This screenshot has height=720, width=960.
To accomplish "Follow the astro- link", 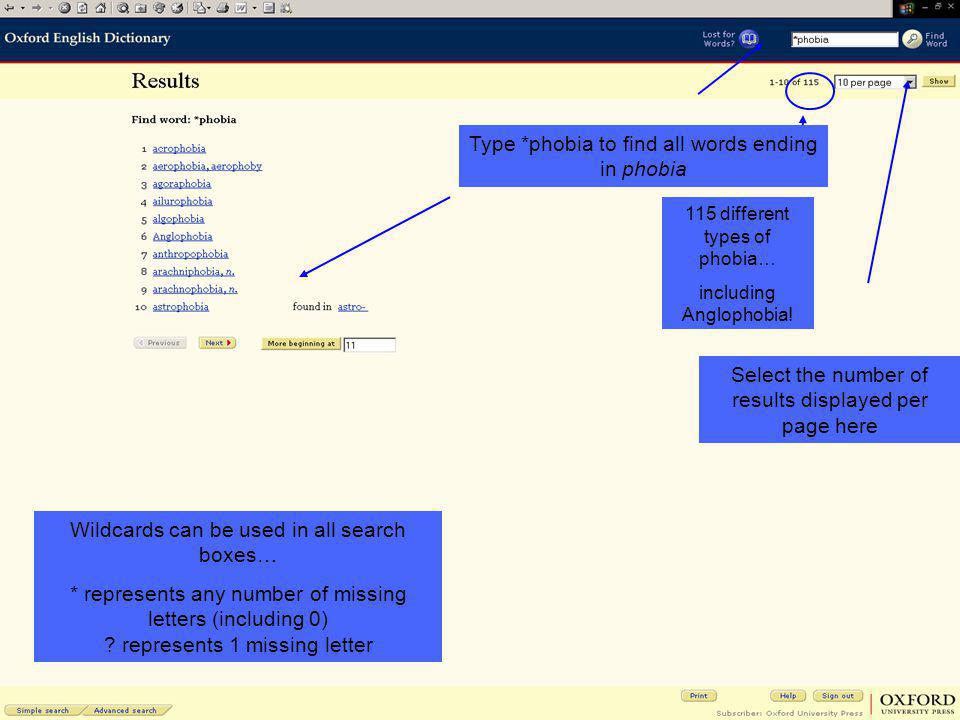I will (x=353, y=307).
